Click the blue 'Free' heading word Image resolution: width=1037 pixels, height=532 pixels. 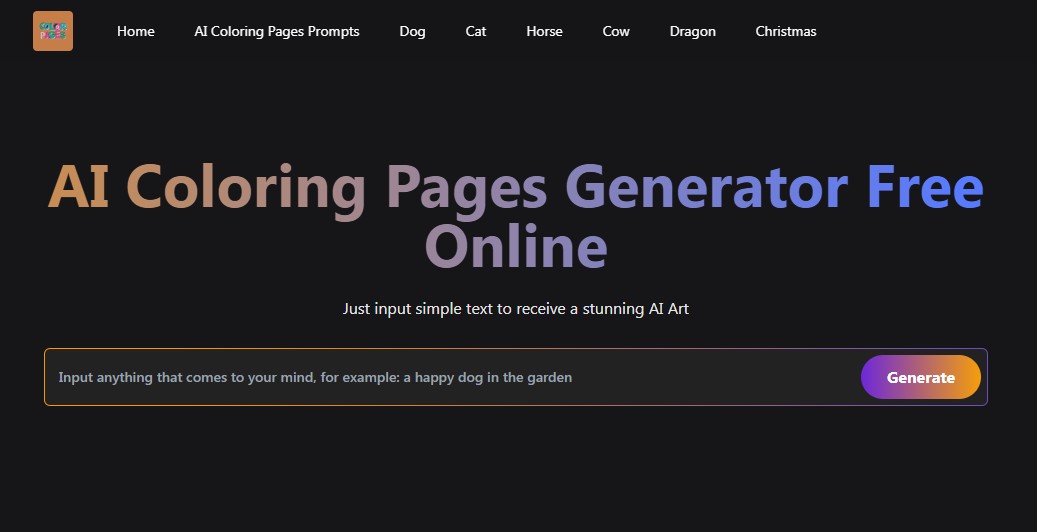[925, 187]
